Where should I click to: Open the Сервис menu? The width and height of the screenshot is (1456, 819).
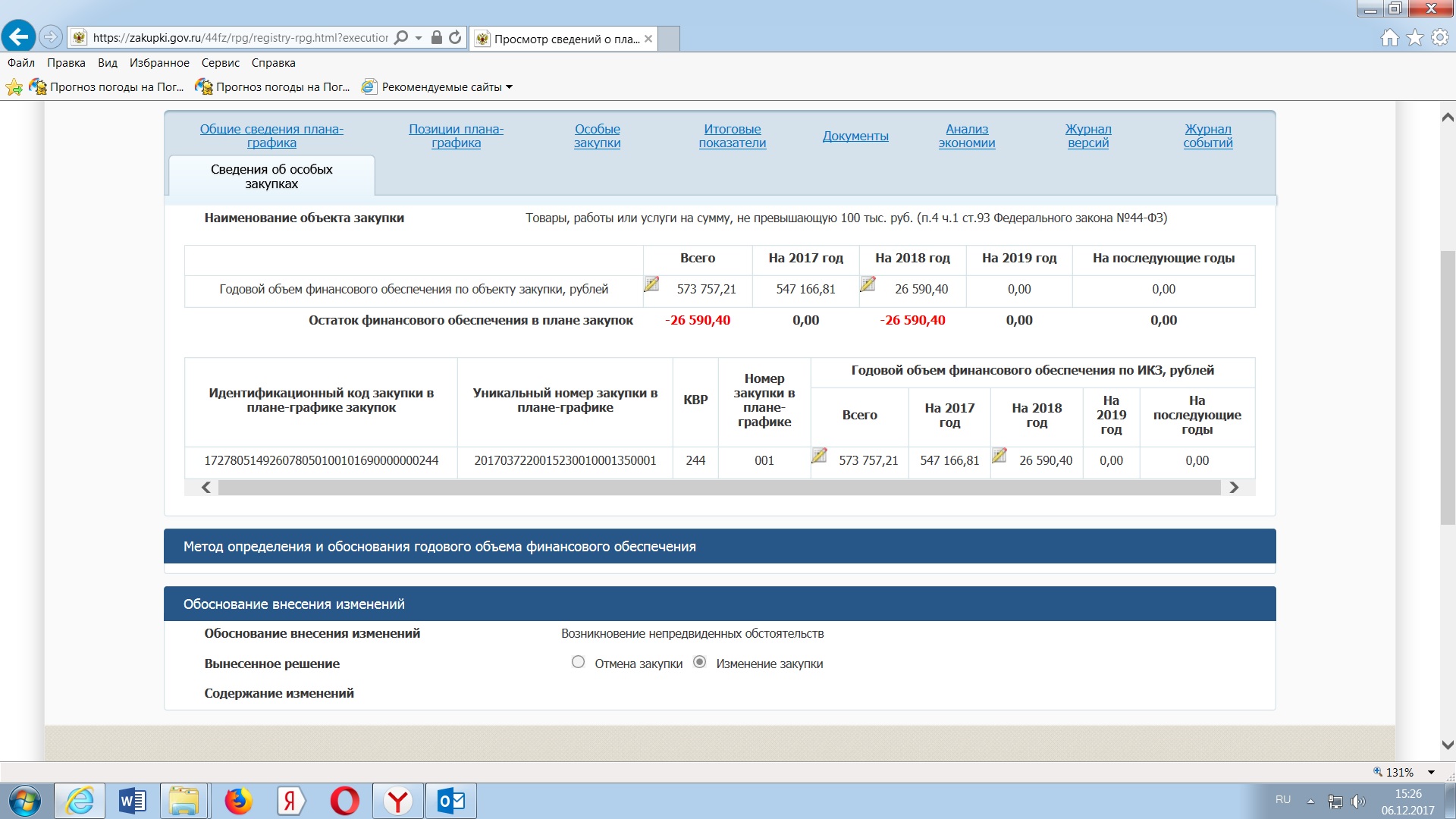(x=220, y=63)
